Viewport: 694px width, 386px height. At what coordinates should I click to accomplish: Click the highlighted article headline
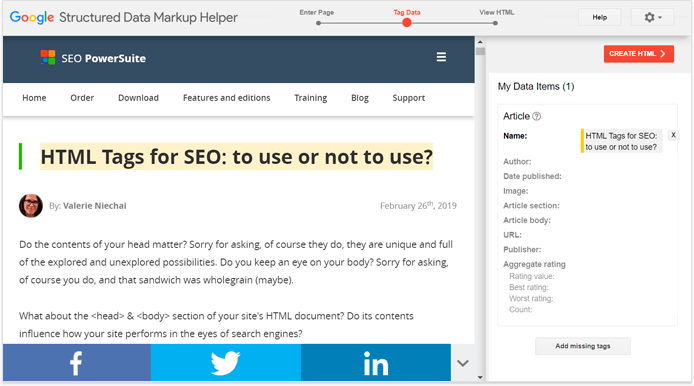click(236, 157)
